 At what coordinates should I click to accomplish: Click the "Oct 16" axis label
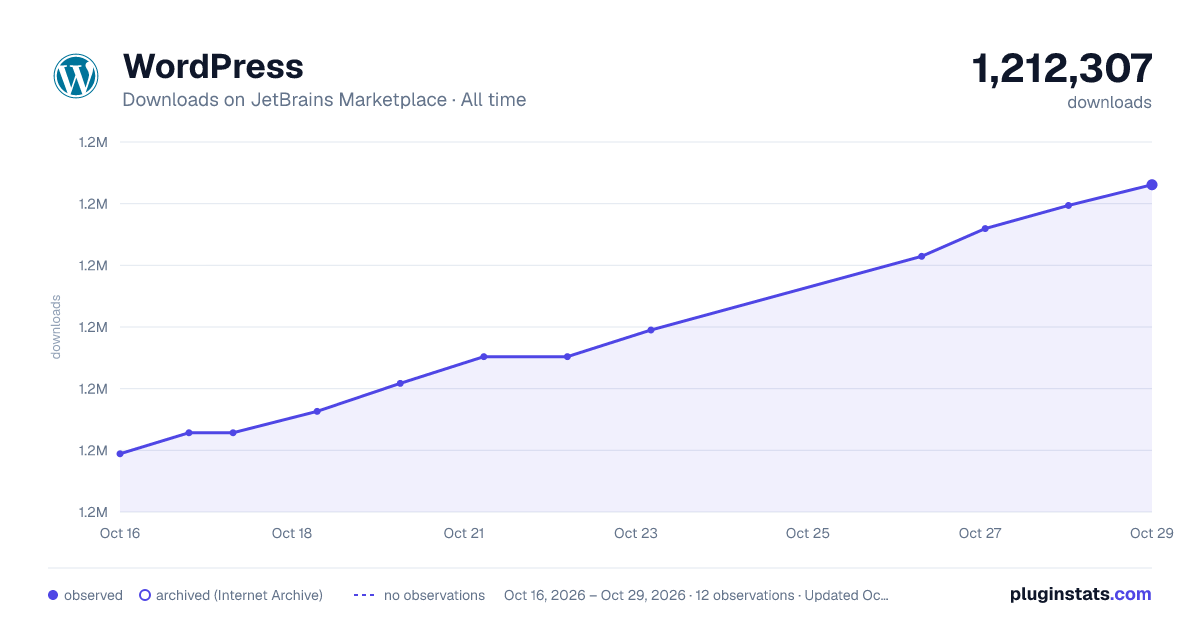coord(120,533)
